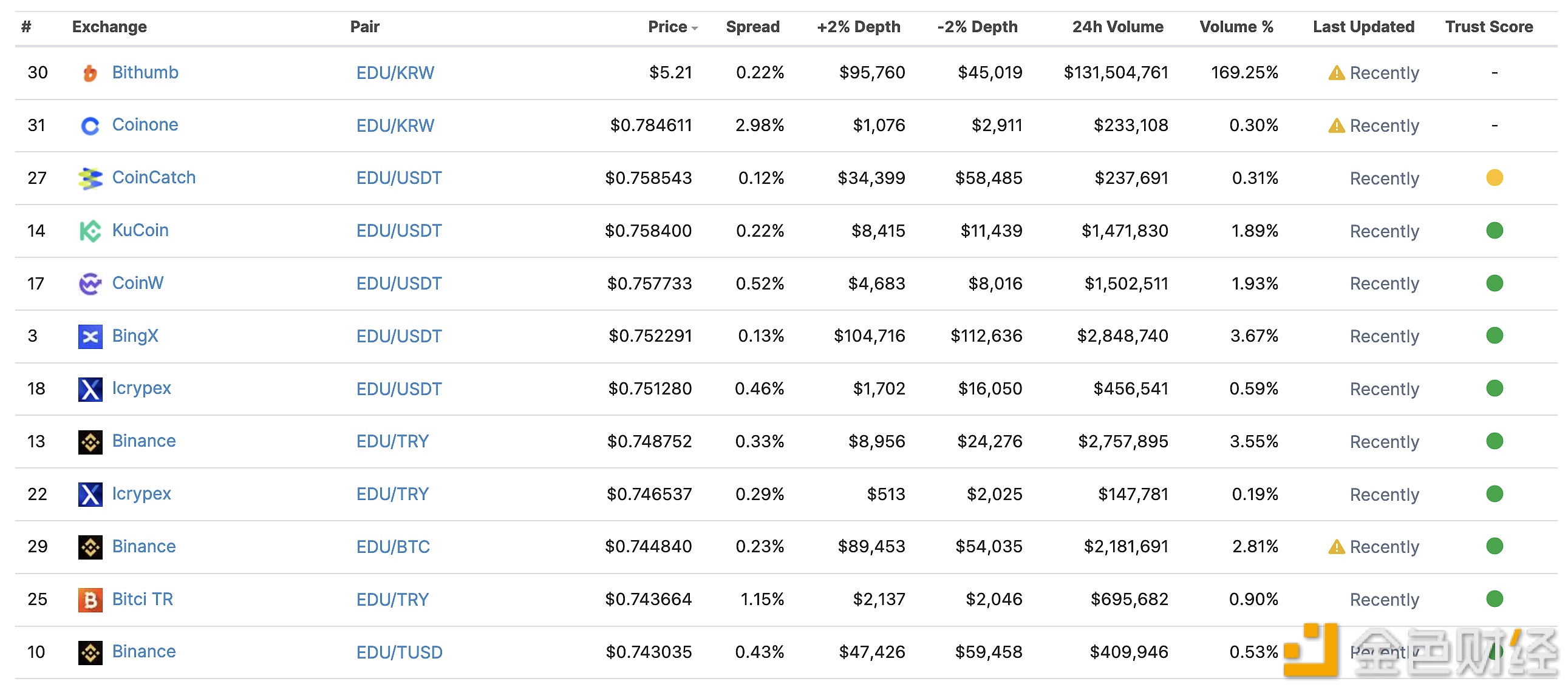Open Bithumb's EDU/KRW pair link
This screenshot has height=687, width=1568.
395,73
